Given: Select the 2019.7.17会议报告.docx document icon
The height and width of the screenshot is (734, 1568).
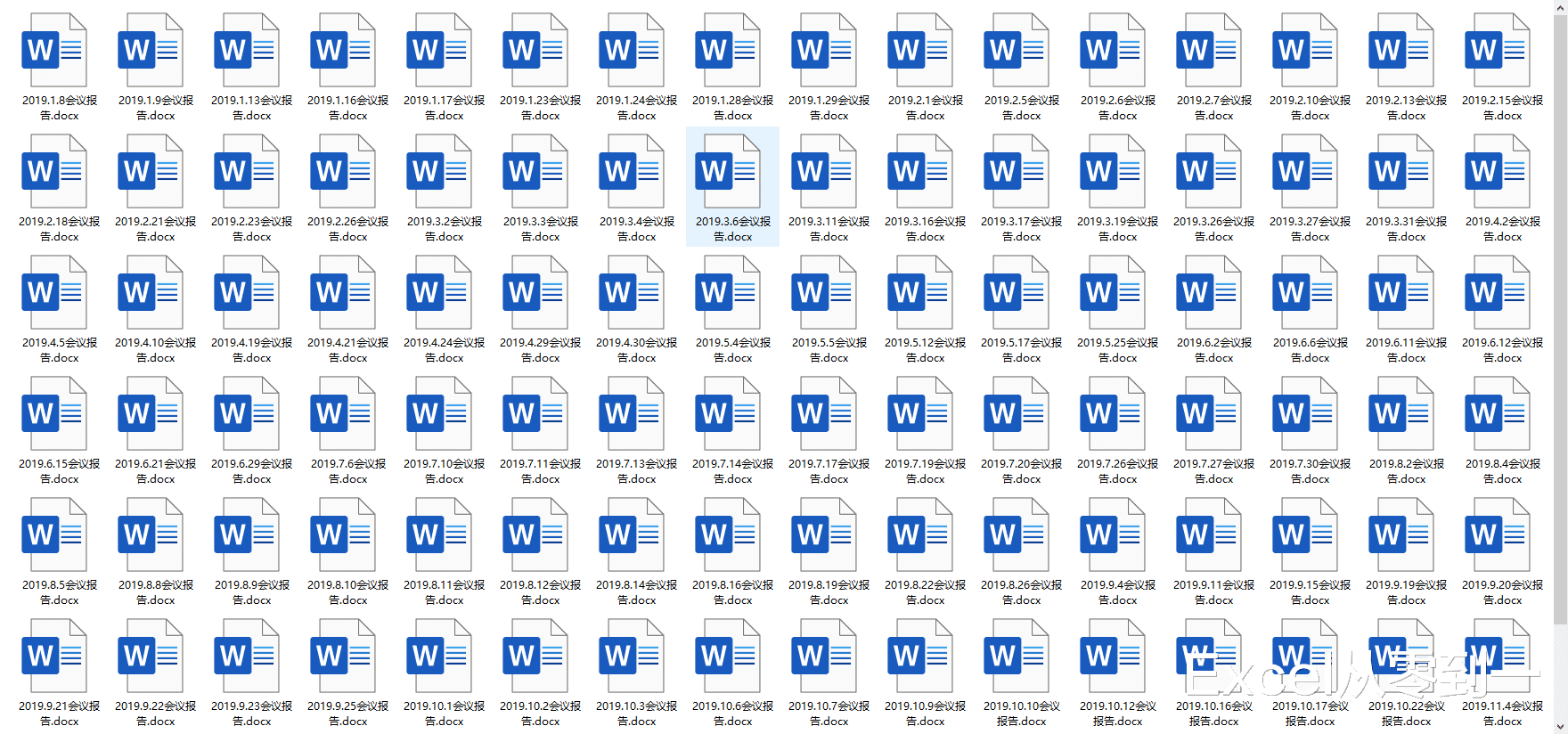Looking at the screenshot, I should (x=824, y=413).
